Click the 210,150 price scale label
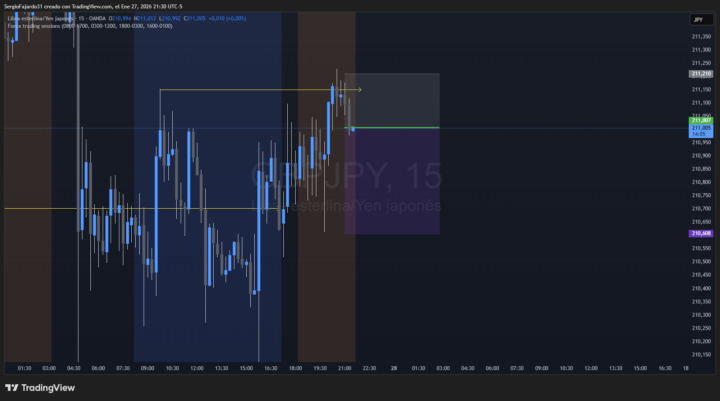Viewport: 720px width, 401px height. pyautogui.click(x=701, y=355)
